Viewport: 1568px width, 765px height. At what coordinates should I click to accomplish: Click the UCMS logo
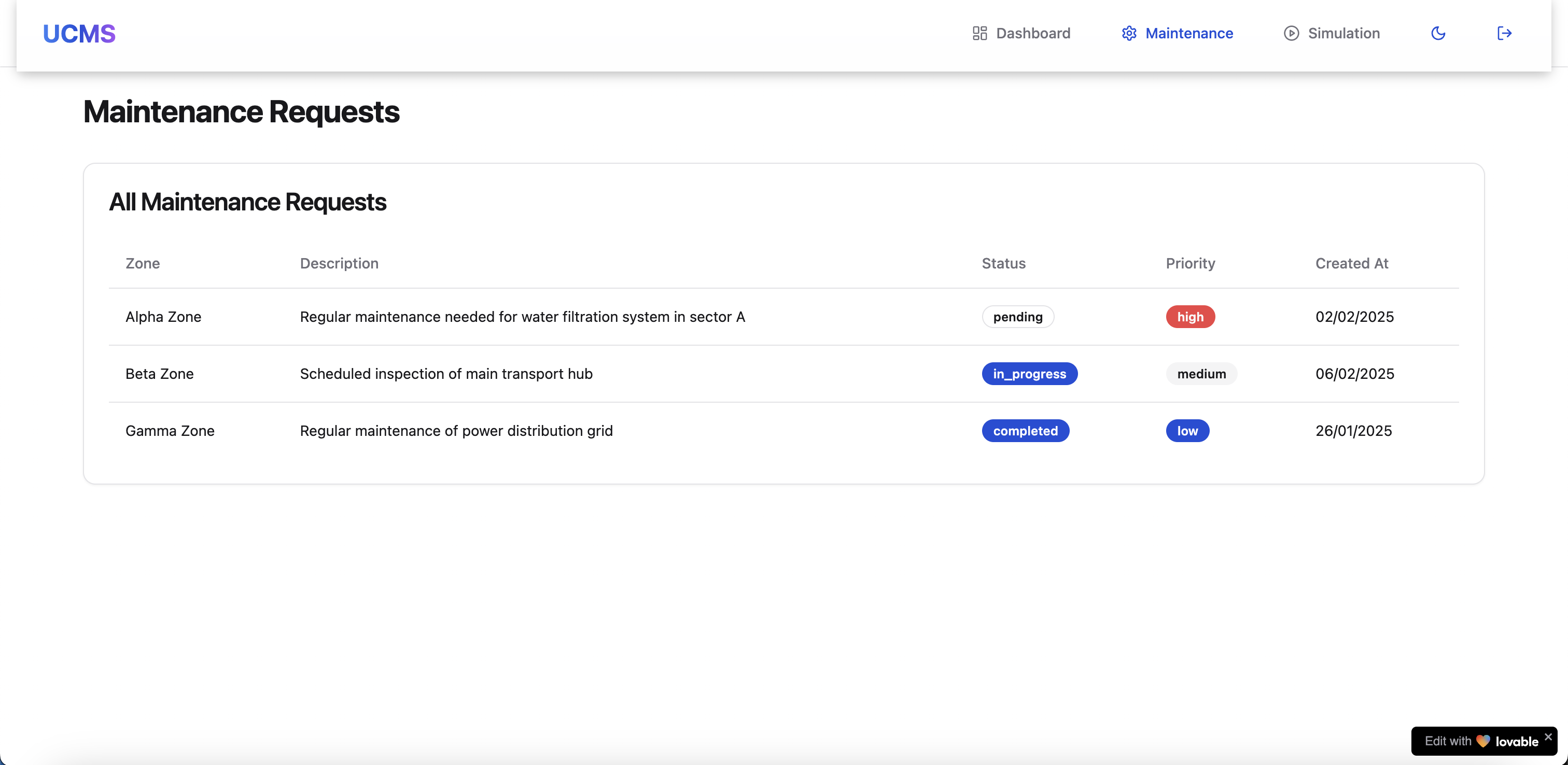tap(79, 34)
